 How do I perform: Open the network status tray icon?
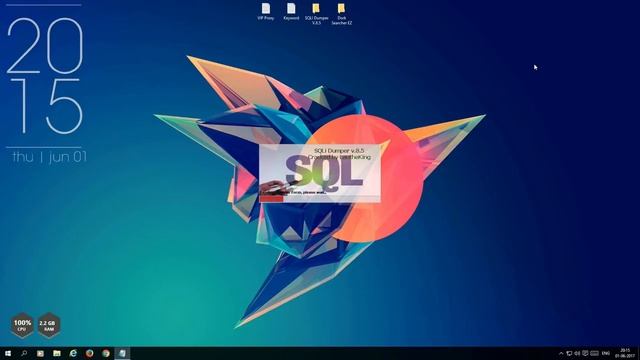[x=569, y=353]
